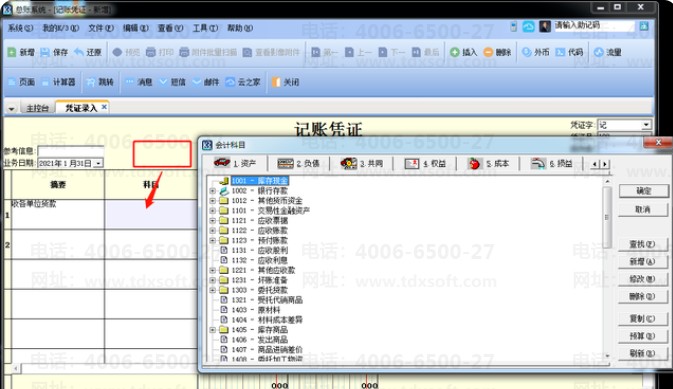Select the 2.负债 account category tab

298,163
